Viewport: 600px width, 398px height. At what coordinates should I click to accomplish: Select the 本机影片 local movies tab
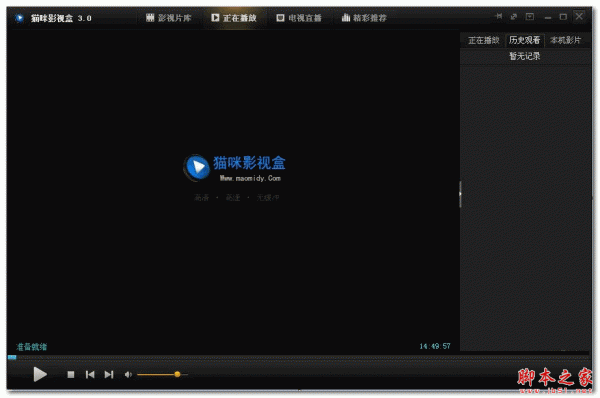pyautogui.click(x=565, y=40)
